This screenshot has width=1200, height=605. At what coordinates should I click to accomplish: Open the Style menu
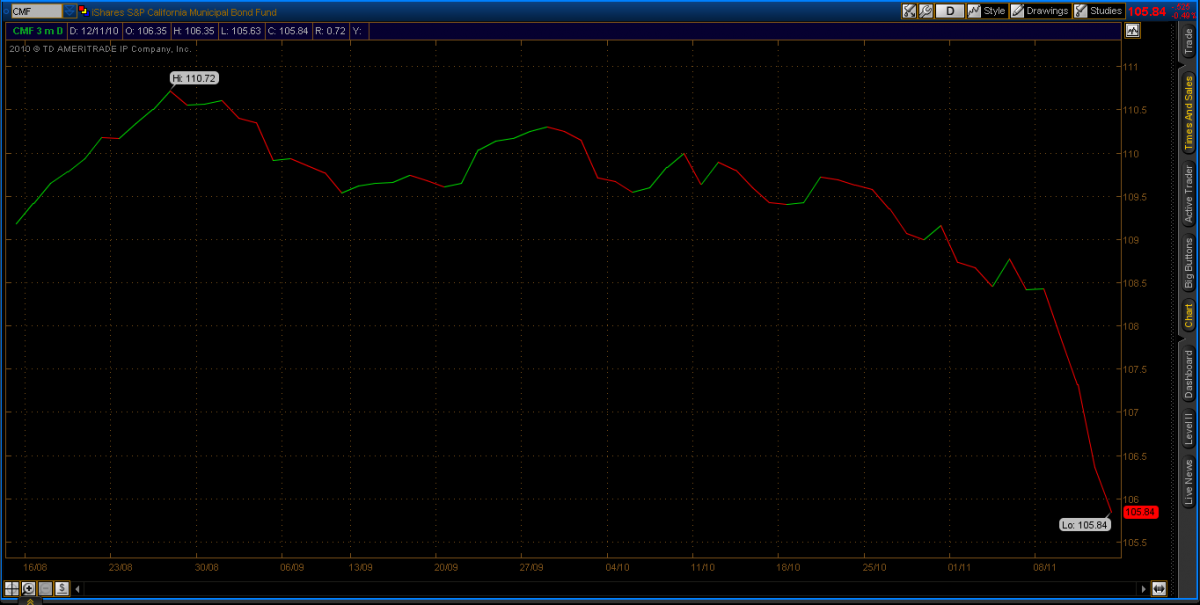(x=986, y=11)
